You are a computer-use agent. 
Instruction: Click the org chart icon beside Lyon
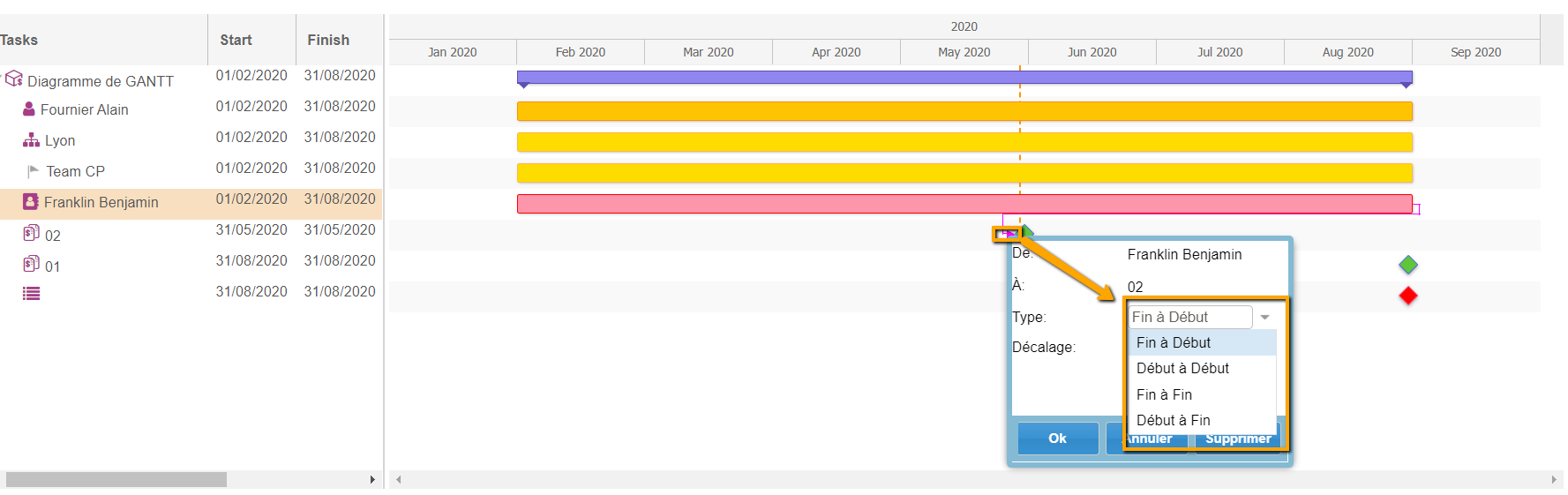(31, 140)
